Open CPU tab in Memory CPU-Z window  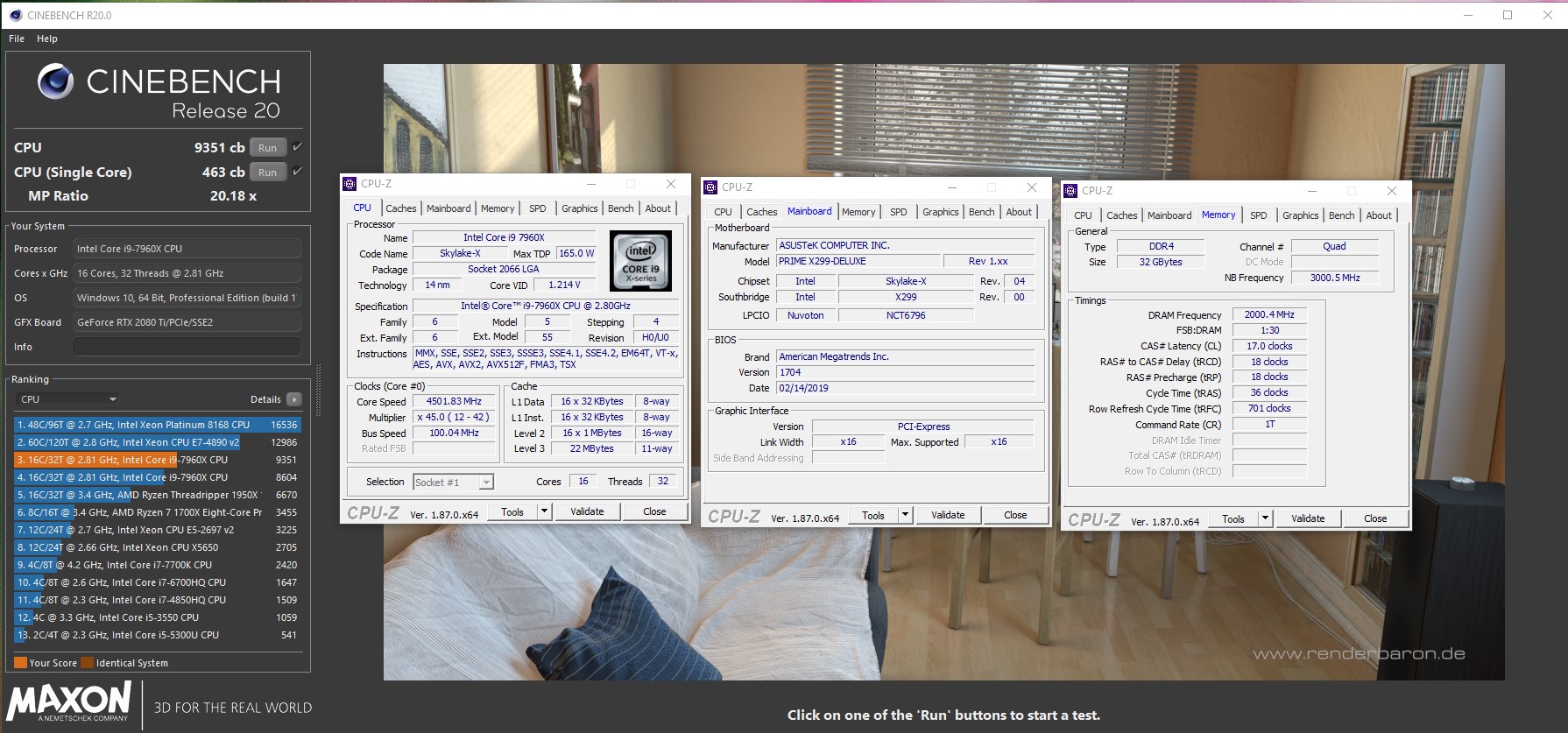(x=1084, y=215)
